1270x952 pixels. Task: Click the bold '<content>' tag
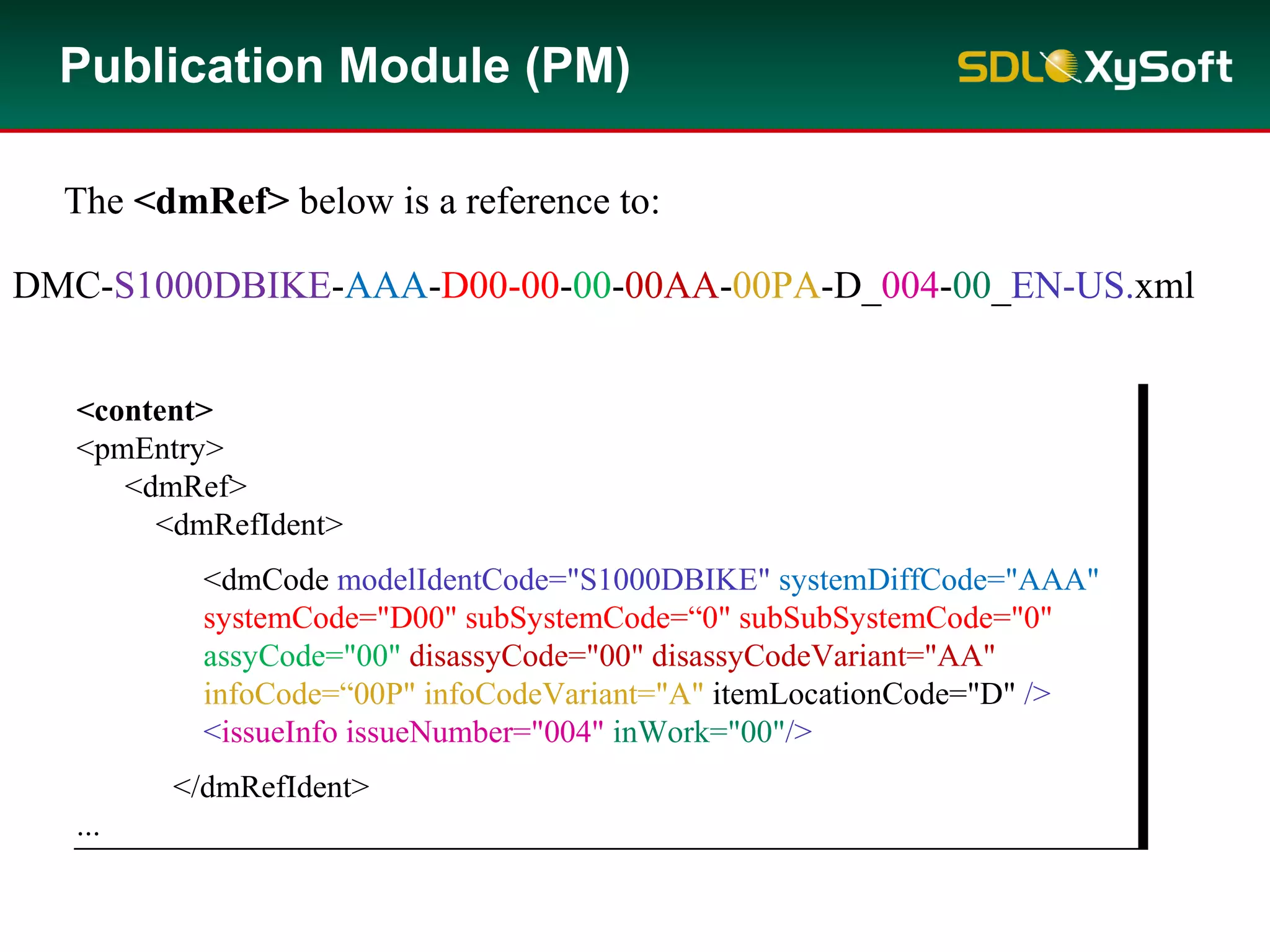[144, 411]
